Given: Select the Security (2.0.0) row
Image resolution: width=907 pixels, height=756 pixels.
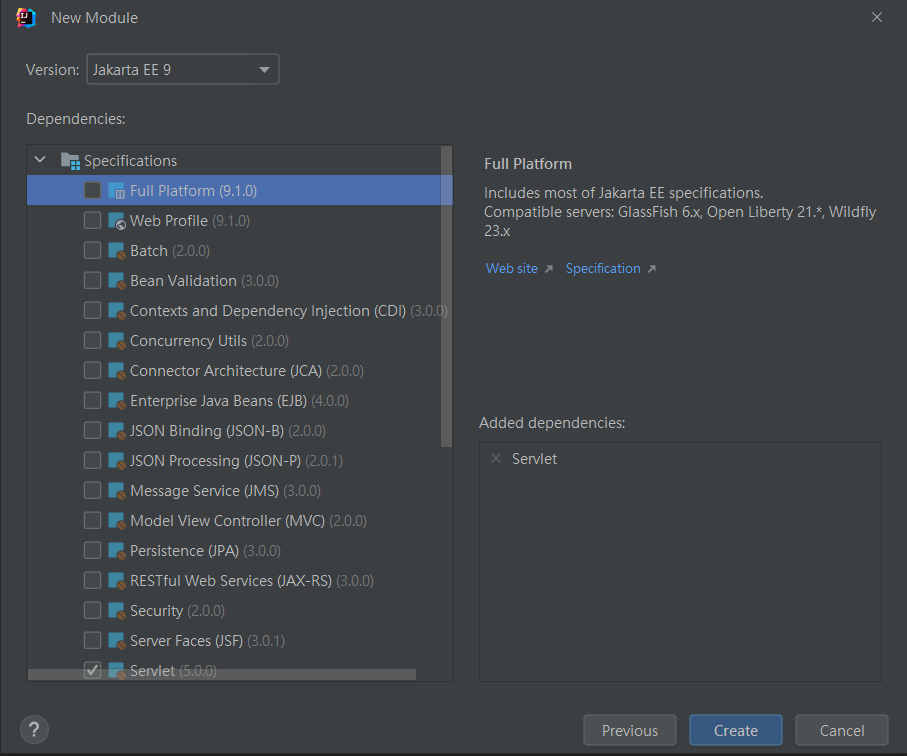Looking at the screenshot, I should click(239, 611).
